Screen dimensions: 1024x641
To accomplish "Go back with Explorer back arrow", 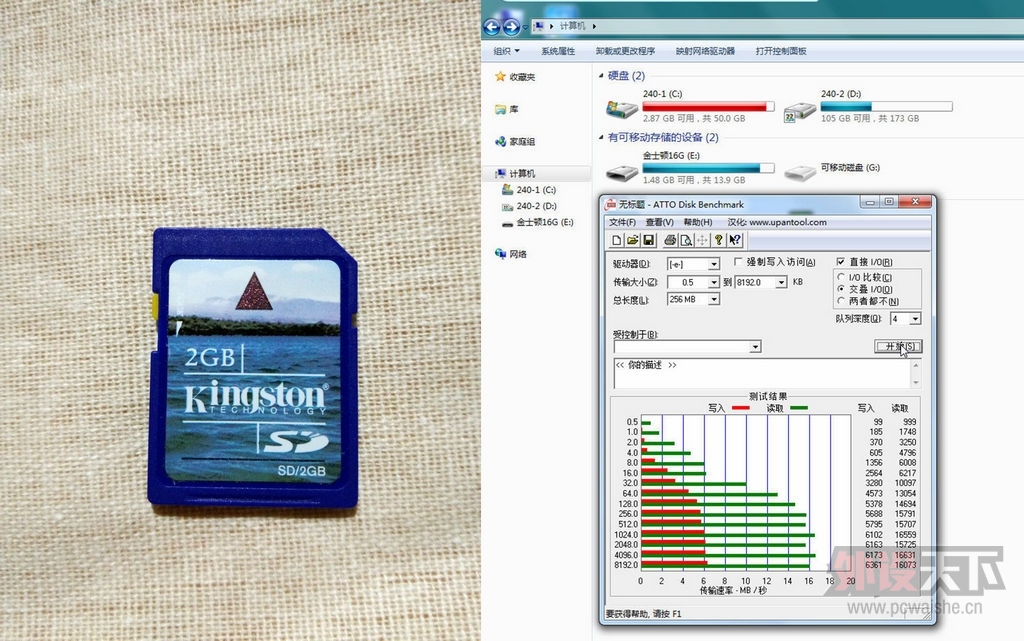I will 491,27.
